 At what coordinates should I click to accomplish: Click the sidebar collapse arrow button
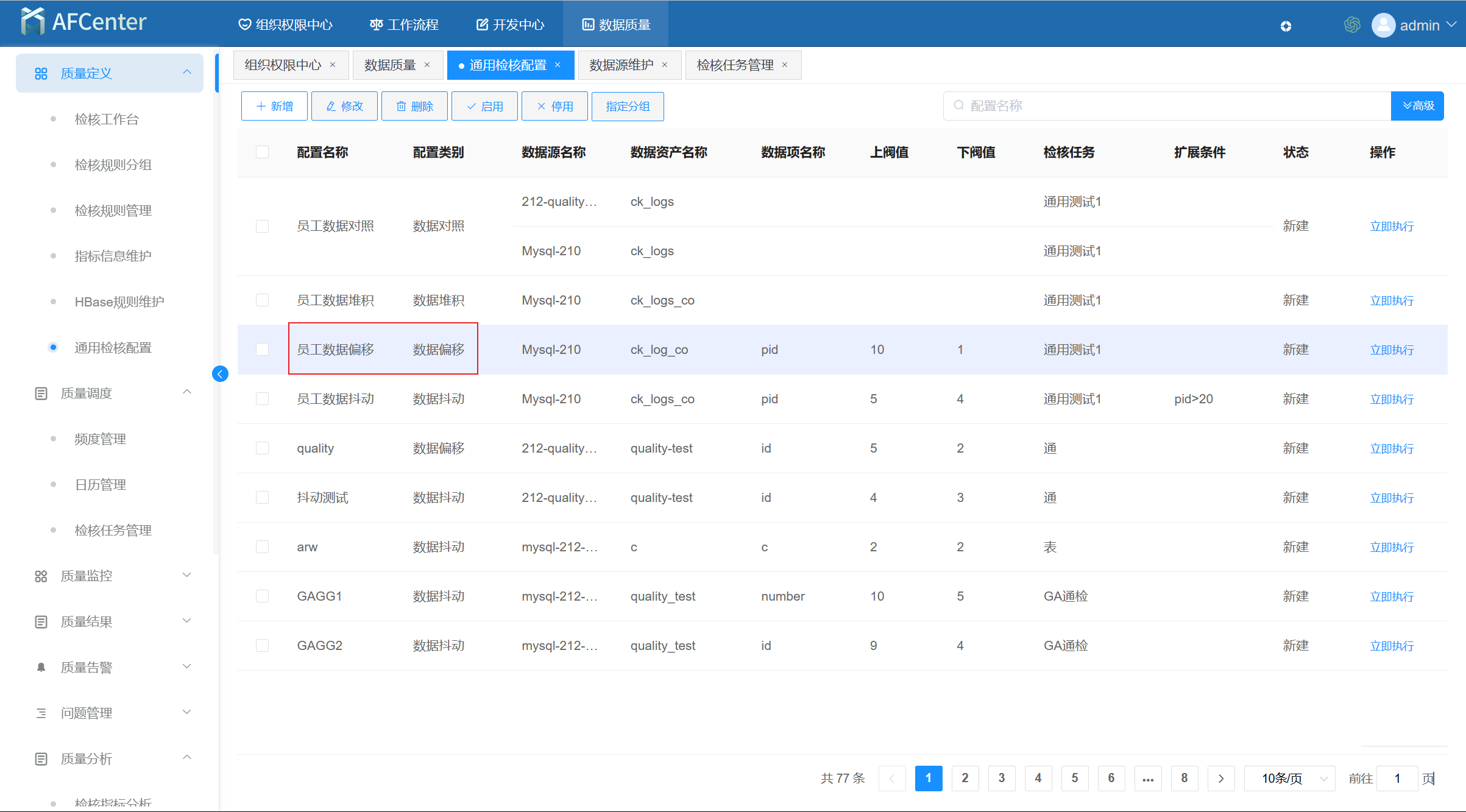[220, 374]
